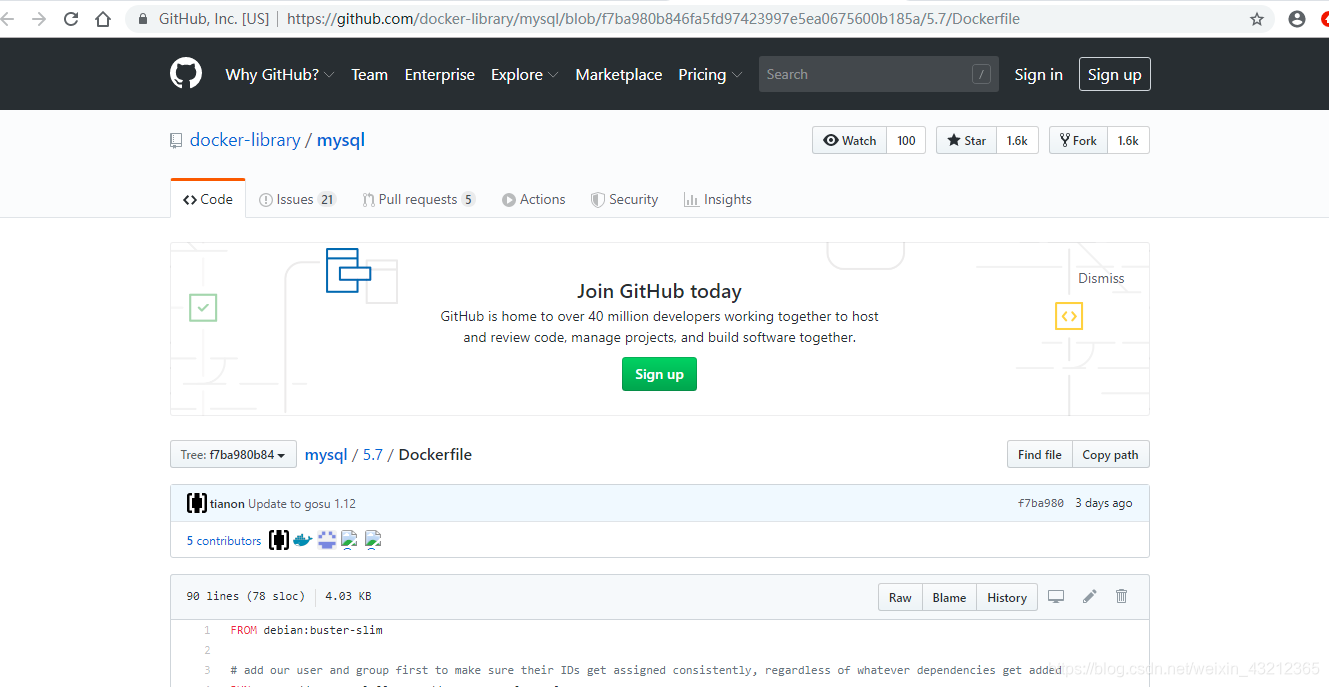Image resolution: width=1329 pixels, height=687 pixels.
Task: Click tianon's avatar in commit row
Action: pyautogui.click(x=197, y=503)
